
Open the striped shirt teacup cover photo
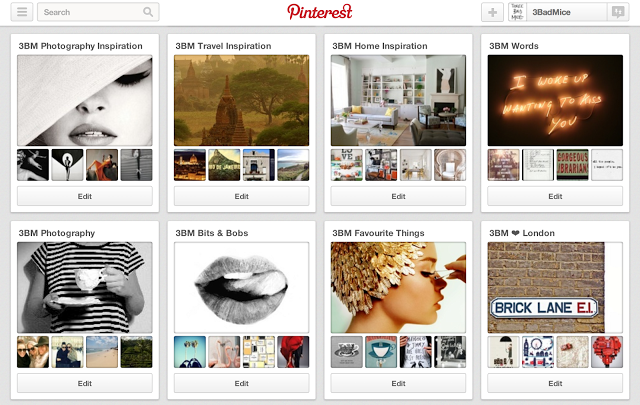85,287
